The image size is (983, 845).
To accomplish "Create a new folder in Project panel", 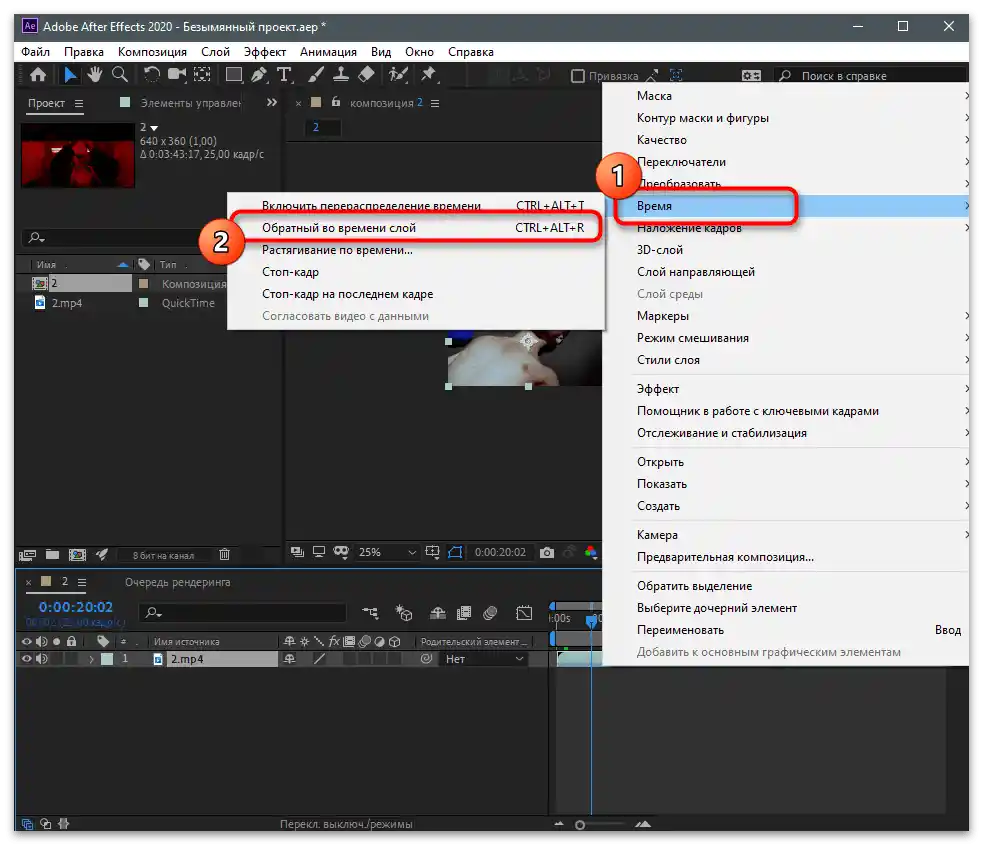I will 53,555.
